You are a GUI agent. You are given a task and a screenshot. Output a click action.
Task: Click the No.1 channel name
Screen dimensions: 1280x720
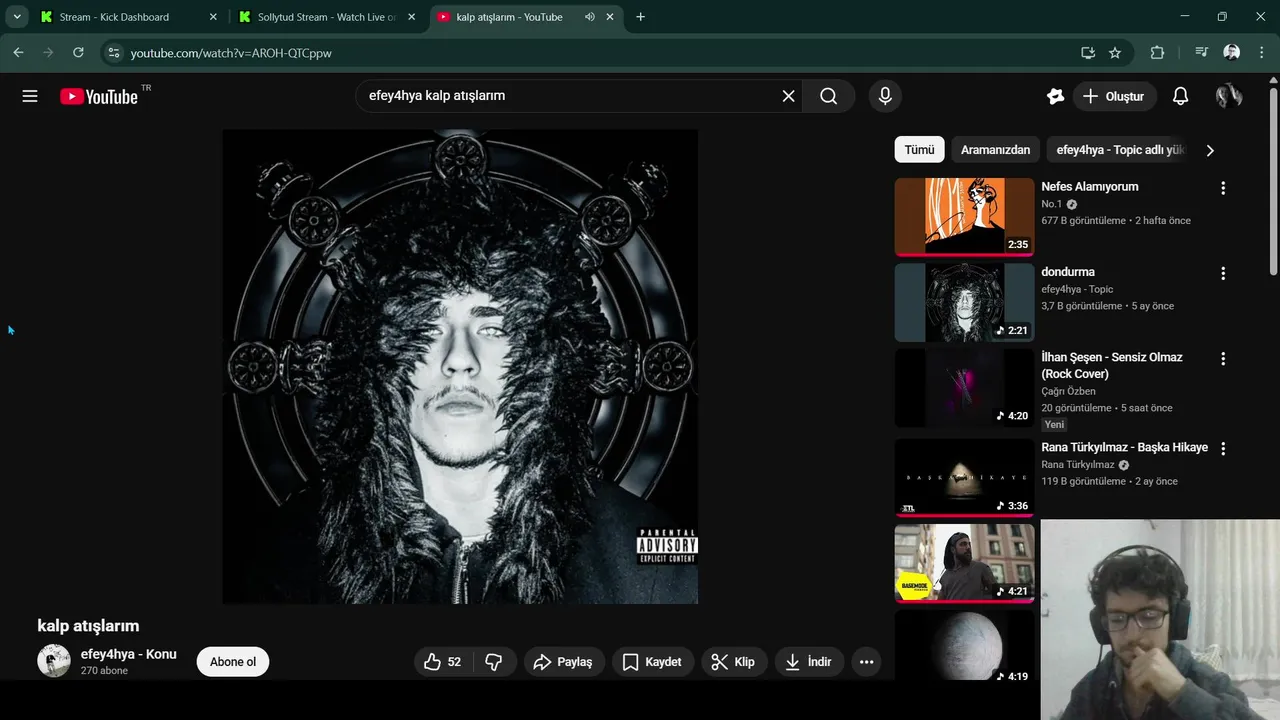1052,204
